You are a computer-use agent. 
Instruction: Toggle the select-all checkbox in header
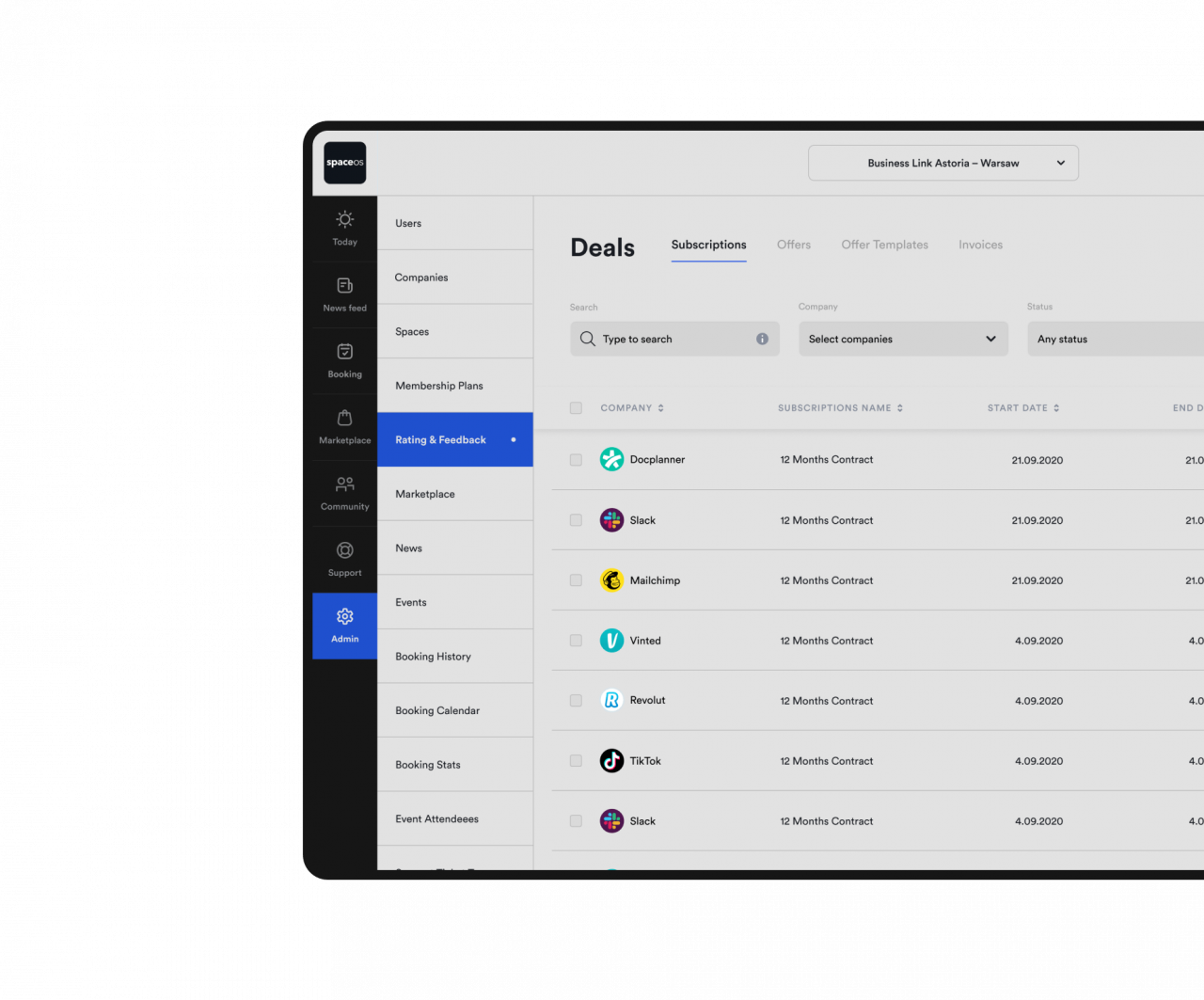click(x=576, y=408)
